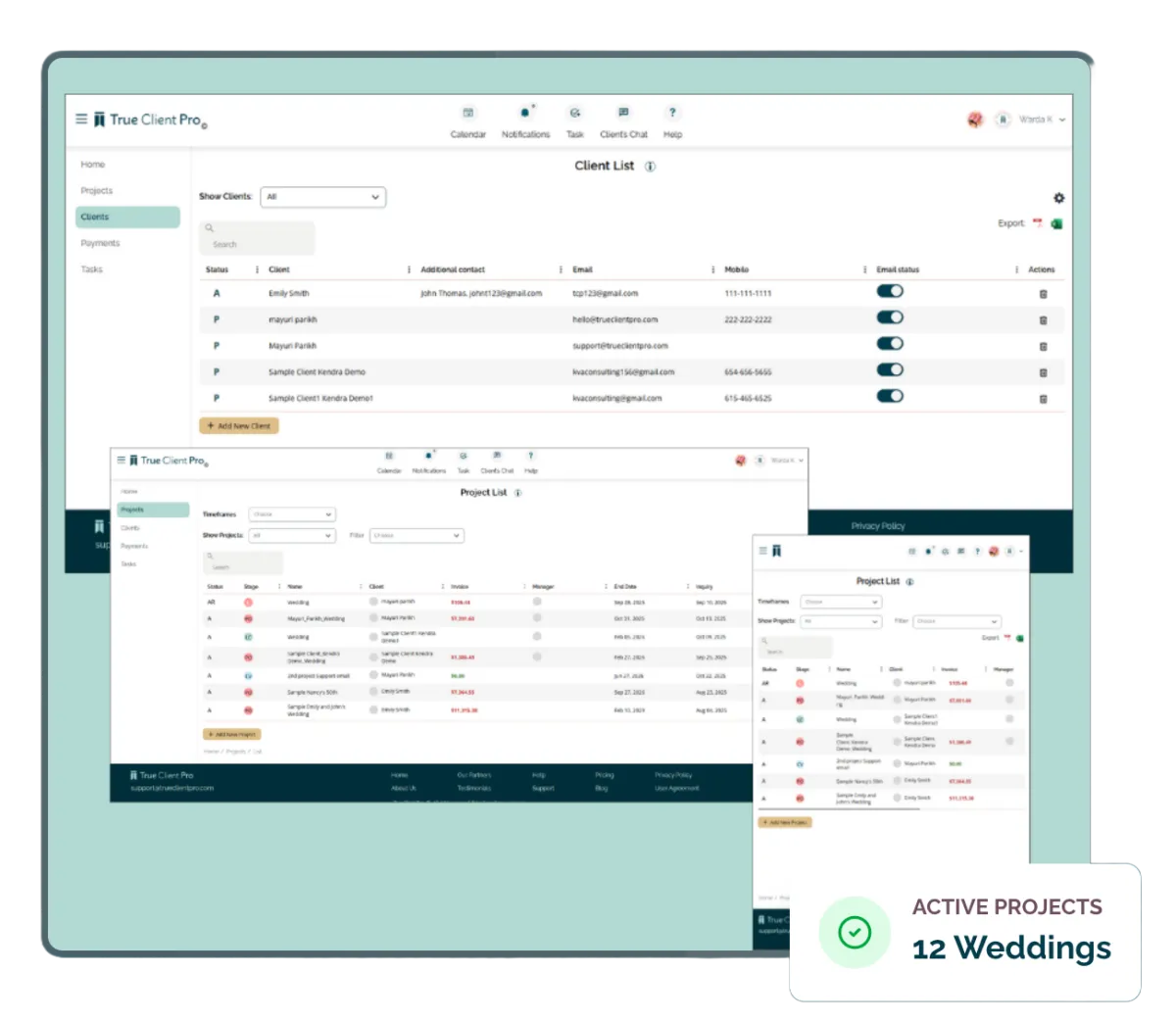Toggle email status for Sample Client Kendra Demo
This screenshot has height=1022, width=1176.
tap(890, 370)
